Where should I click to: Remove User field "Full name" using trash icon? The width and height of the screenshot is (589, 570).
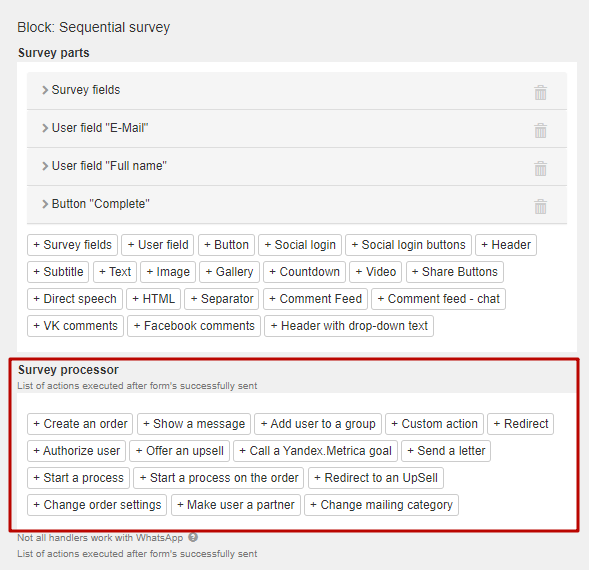(x=540, y=168)
